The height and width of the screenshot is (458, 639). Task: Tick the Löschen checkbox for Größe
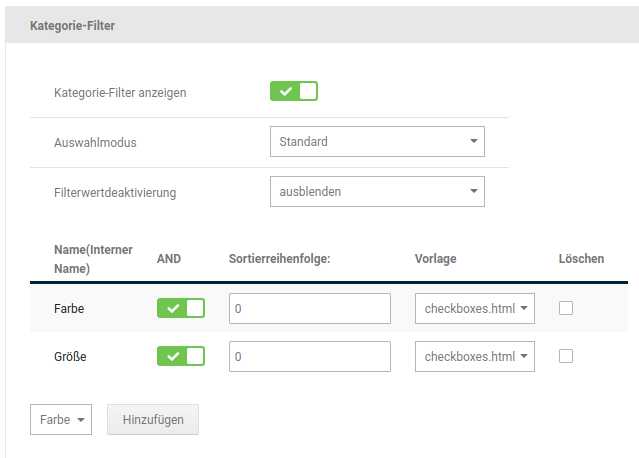coord(566,356)
